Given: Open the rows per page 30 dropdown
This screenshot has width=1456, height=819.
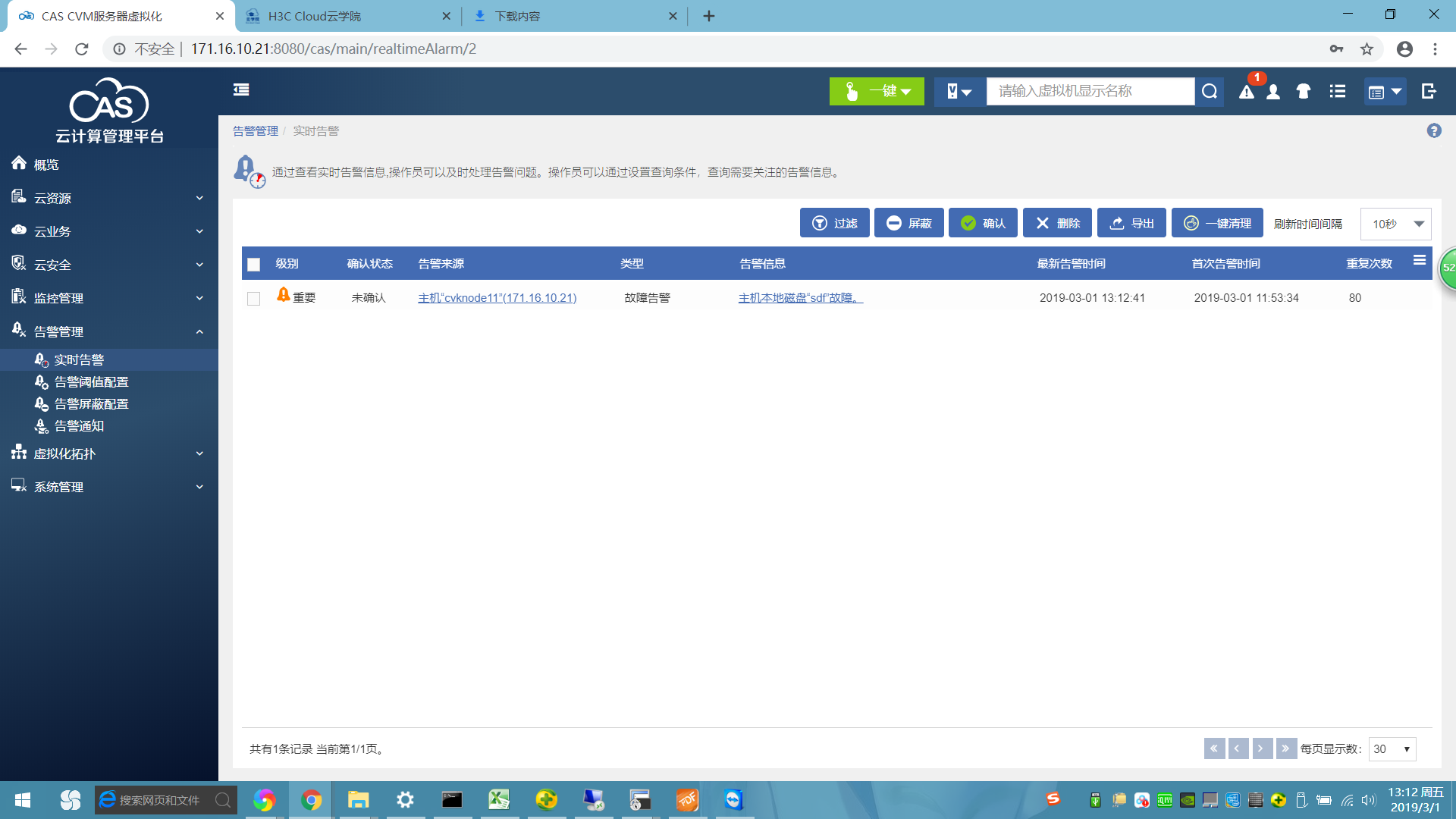Looking at the screenshot, I should [1392, 749].
